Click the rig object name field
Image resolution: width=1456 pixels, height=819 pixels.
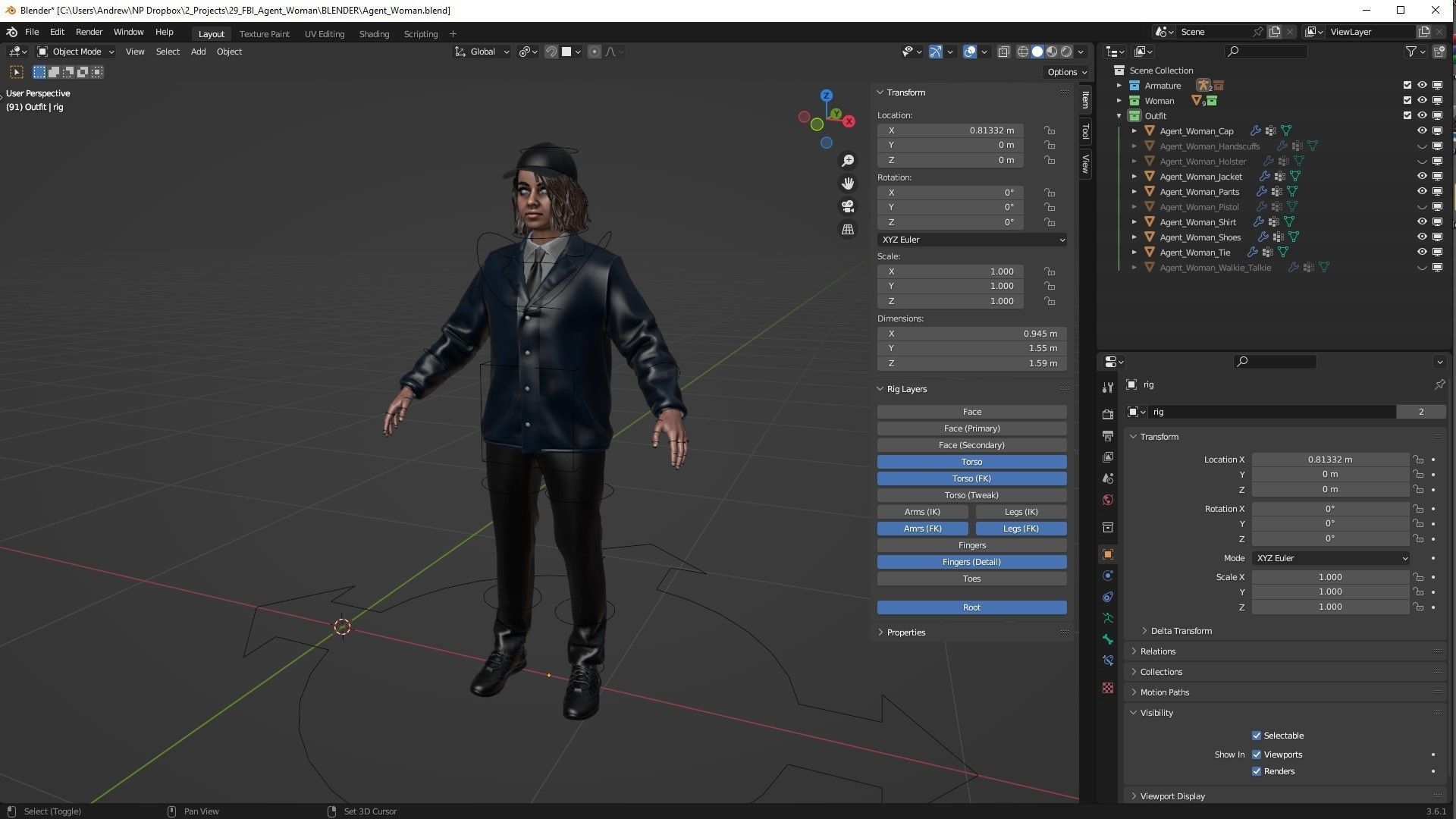pyautogui.click(x=1272, y=412)
